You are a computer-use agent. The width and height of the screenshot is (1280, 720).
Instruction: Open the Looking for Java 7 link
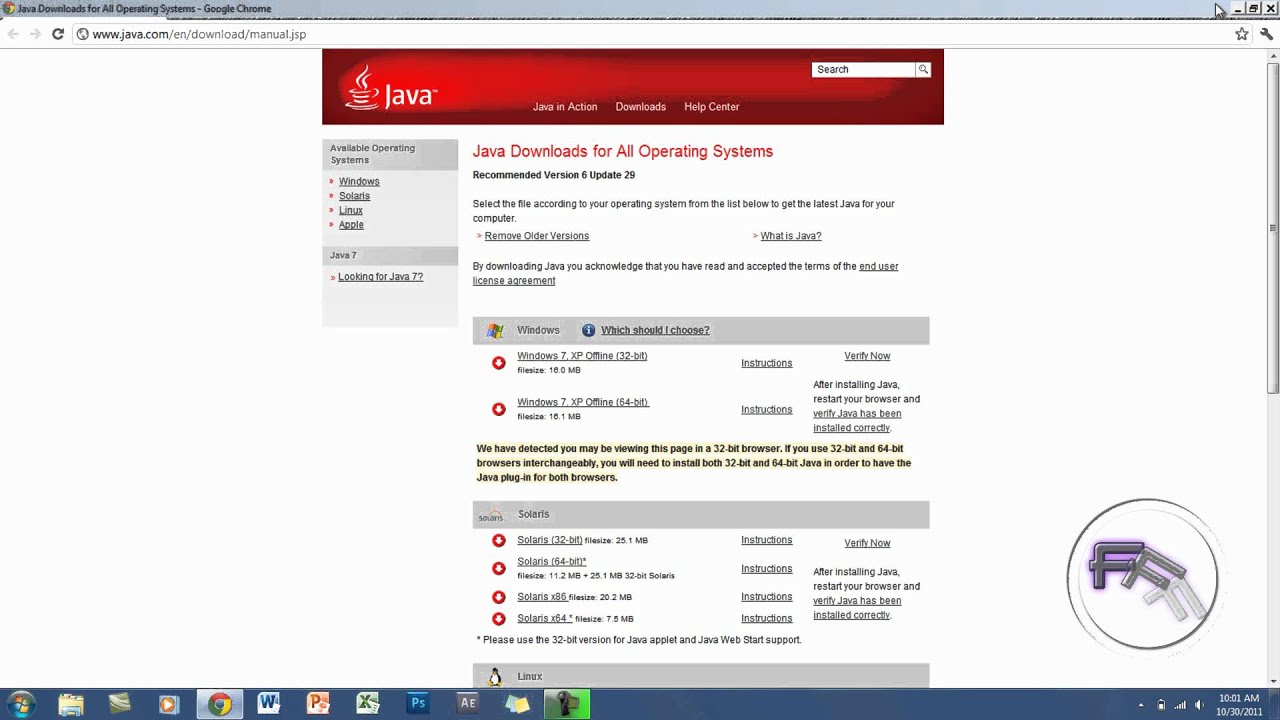(x=380, y=277)
